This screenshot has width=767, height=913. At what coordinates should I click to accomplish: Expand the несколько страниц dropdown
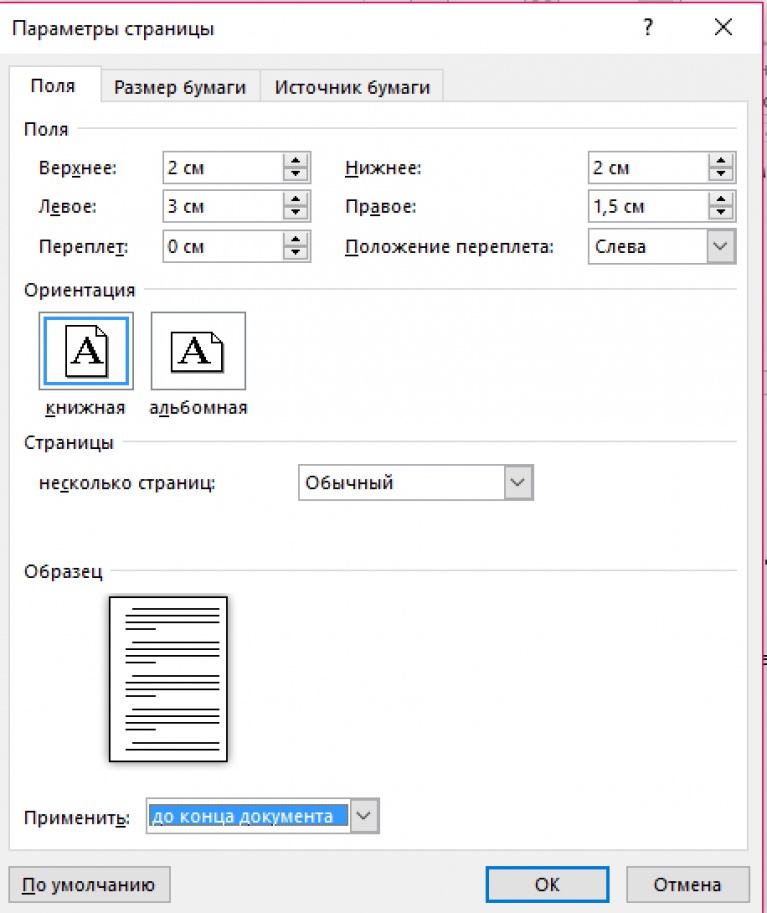pyautogui.click(x=516, y=483)
